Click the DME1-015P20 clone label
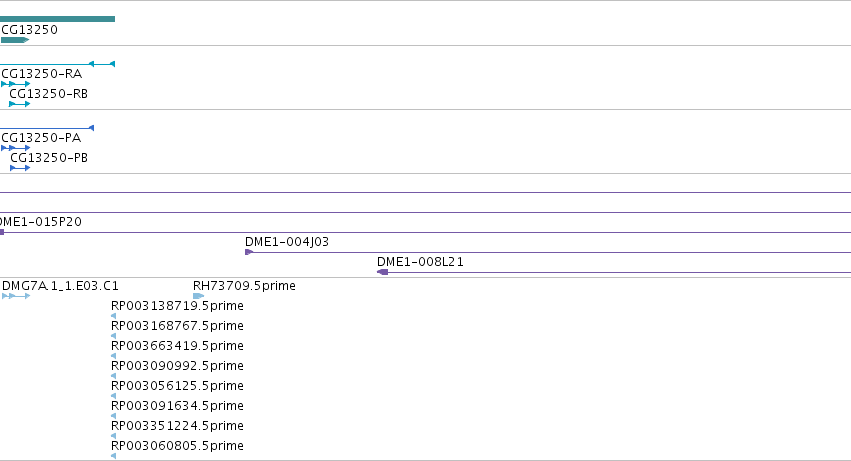Image resolution: width=851 pixels, height=461 pixels. click(41, 222)
